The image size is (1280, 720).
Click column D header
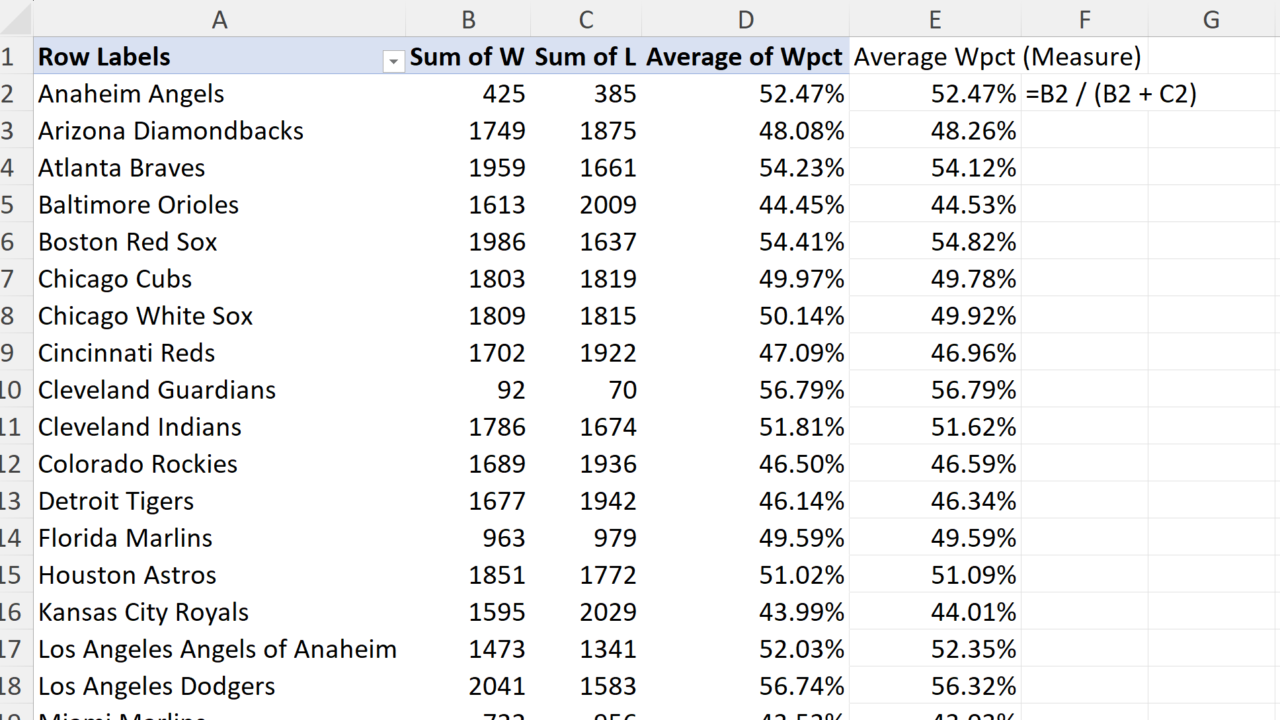pos(746,19)
